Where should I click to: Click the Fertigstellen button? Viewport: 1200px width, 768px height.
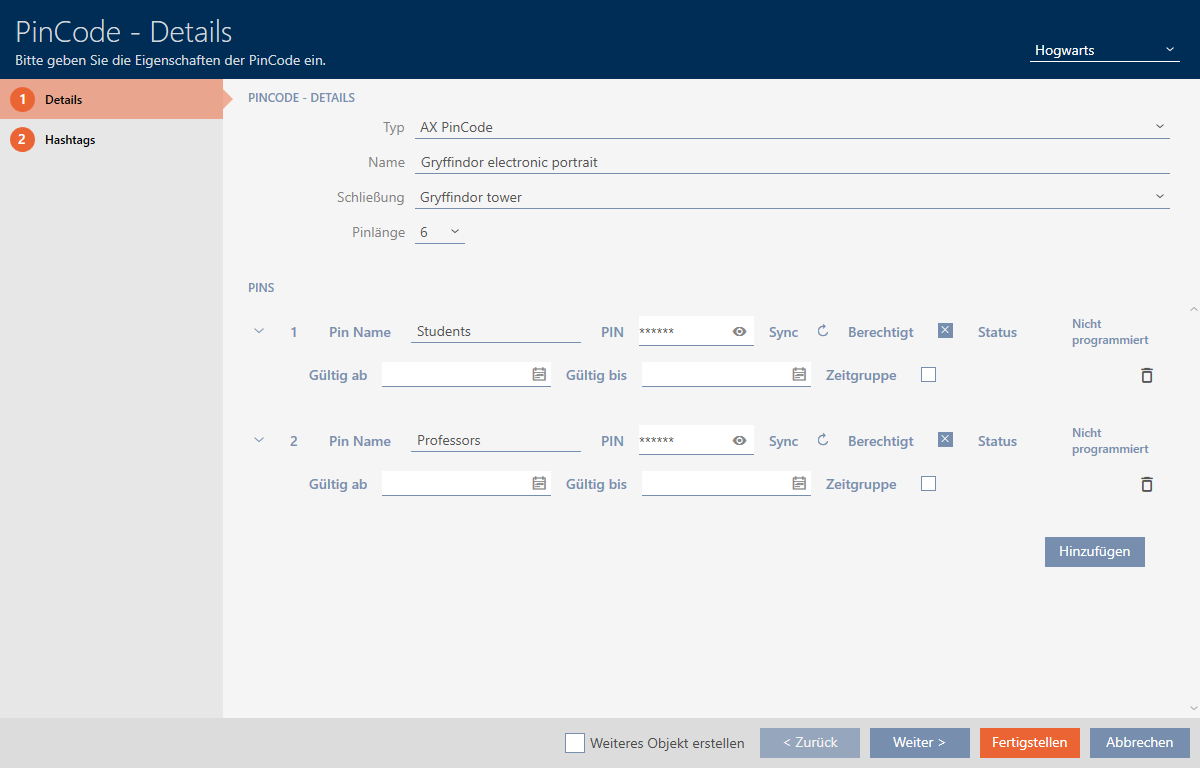pyautogui.click(x=1029, y=743)
